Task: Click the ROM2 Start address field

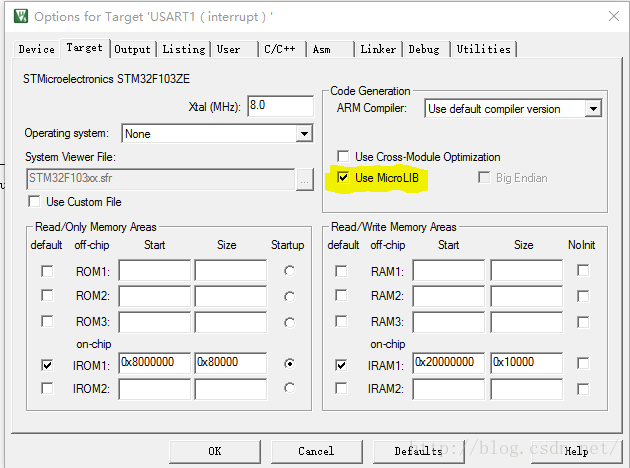Action: [154, 296]
